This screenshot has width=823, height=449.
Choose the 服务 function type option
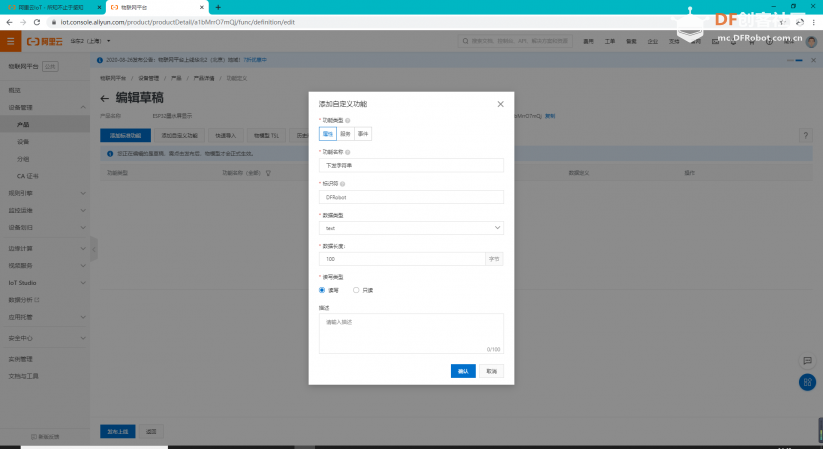point(345,134)
